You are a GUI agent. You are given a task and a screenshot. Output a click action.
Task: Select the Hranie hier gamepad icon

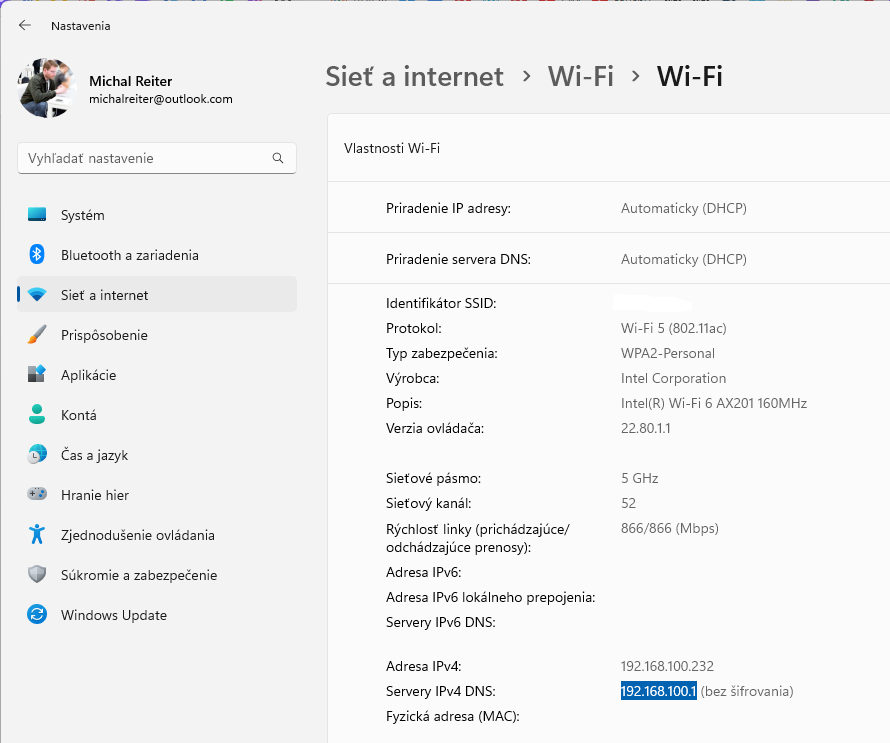37,495
